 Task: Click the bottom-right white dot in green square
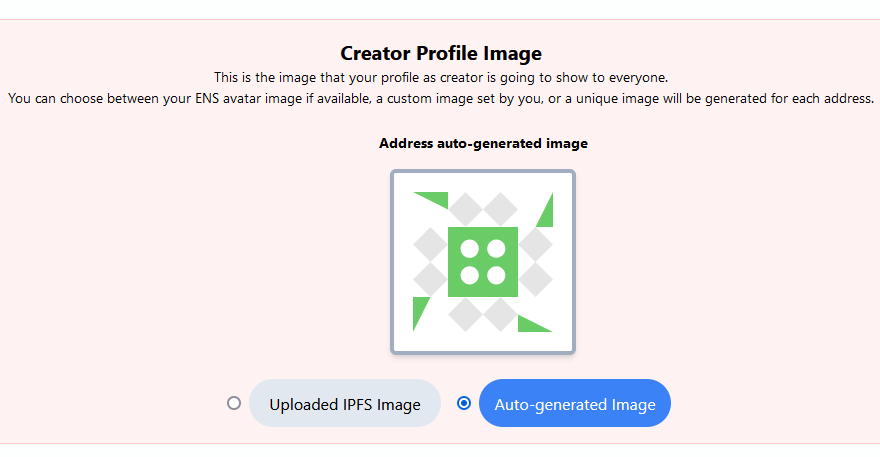[496, 275]
